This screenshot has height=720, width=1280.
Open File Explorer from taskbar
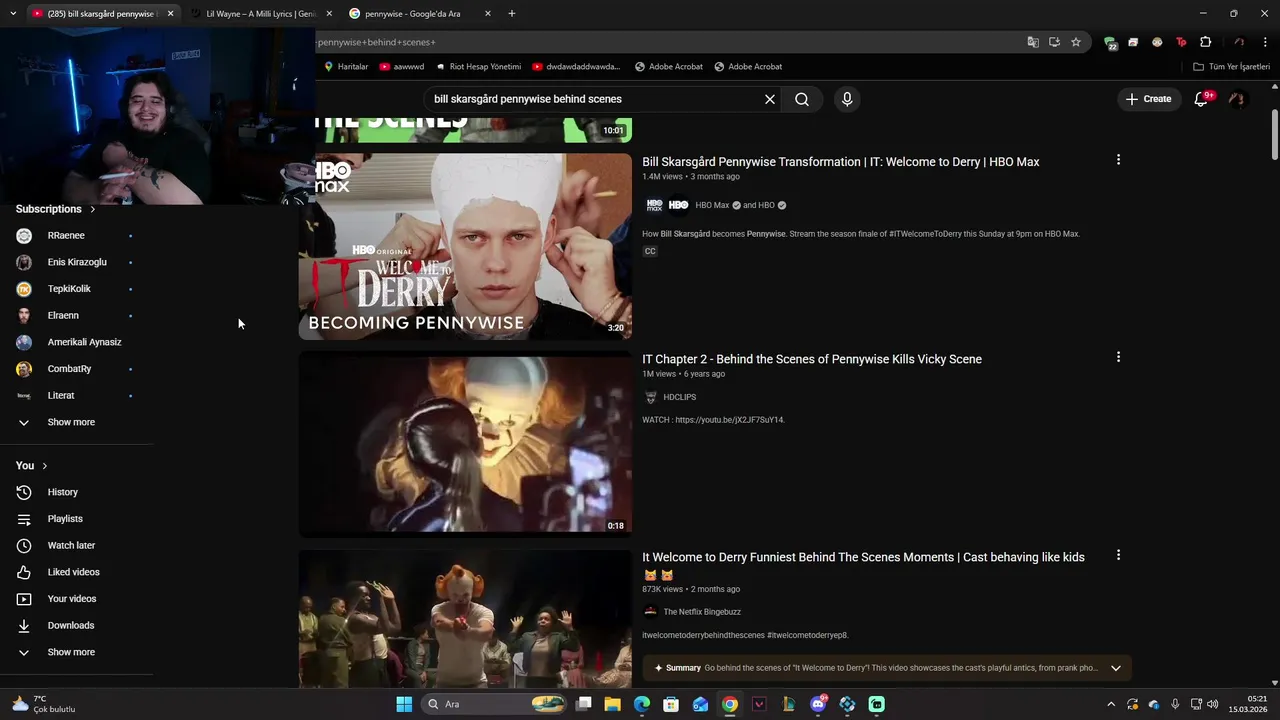point(613,704)
